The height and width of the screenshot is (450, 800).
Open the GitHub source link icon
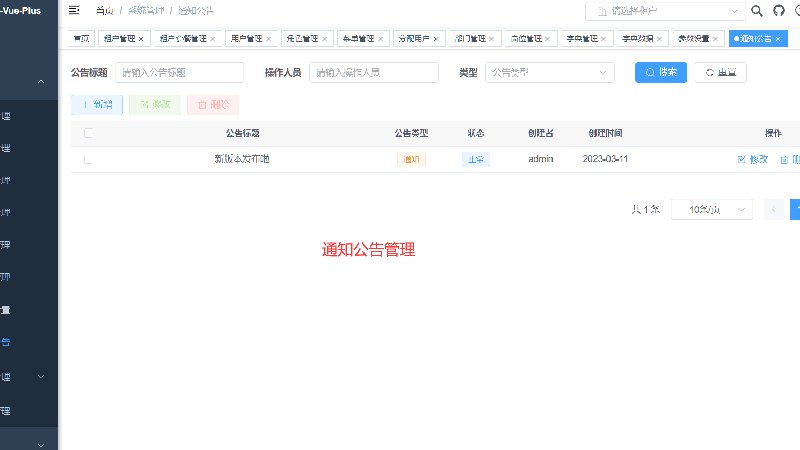tap(779, 11)
